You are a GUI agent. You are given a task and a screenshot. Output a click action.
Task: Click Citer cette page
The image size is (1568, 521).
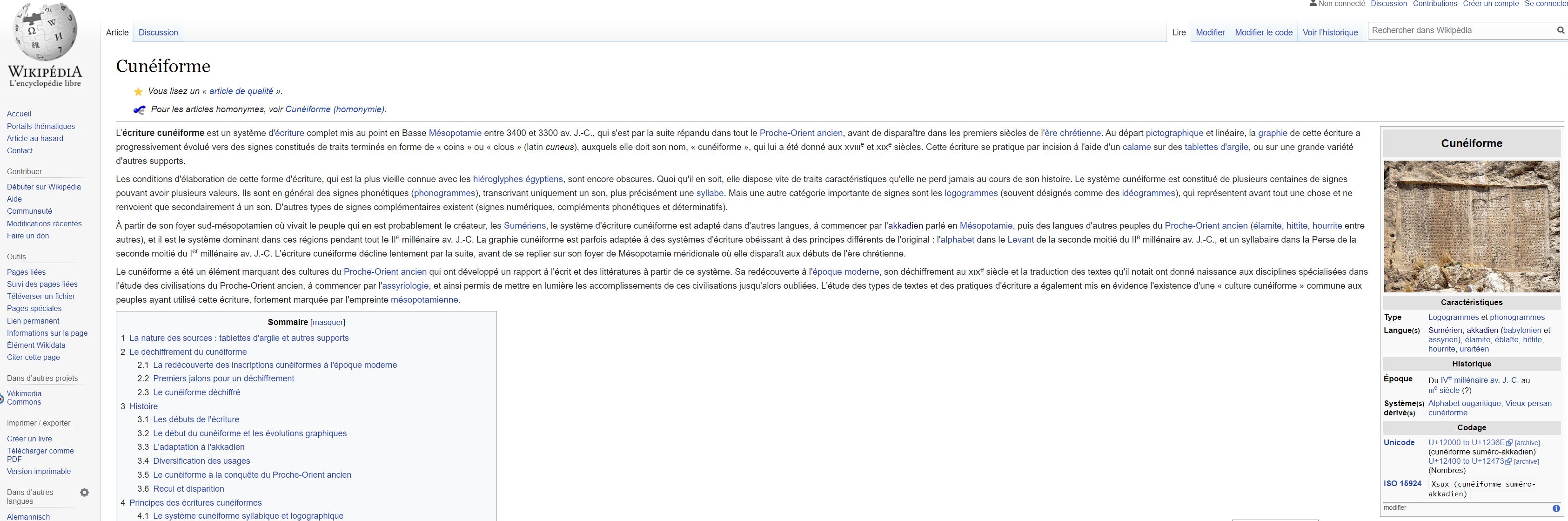34,358
